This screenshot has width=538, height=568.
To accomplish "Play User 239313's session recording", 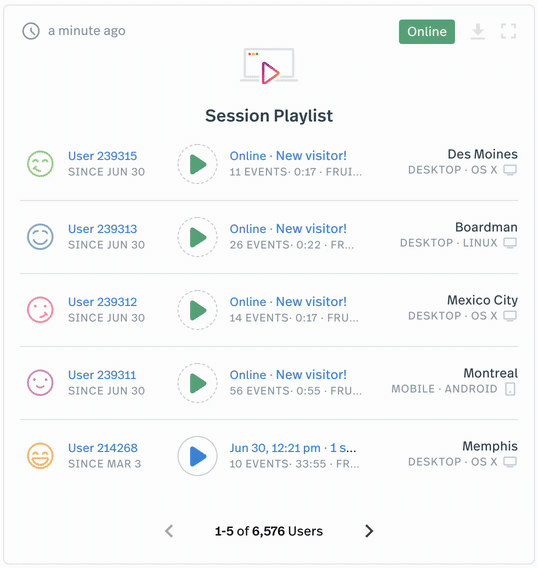I will pos(197,237).
